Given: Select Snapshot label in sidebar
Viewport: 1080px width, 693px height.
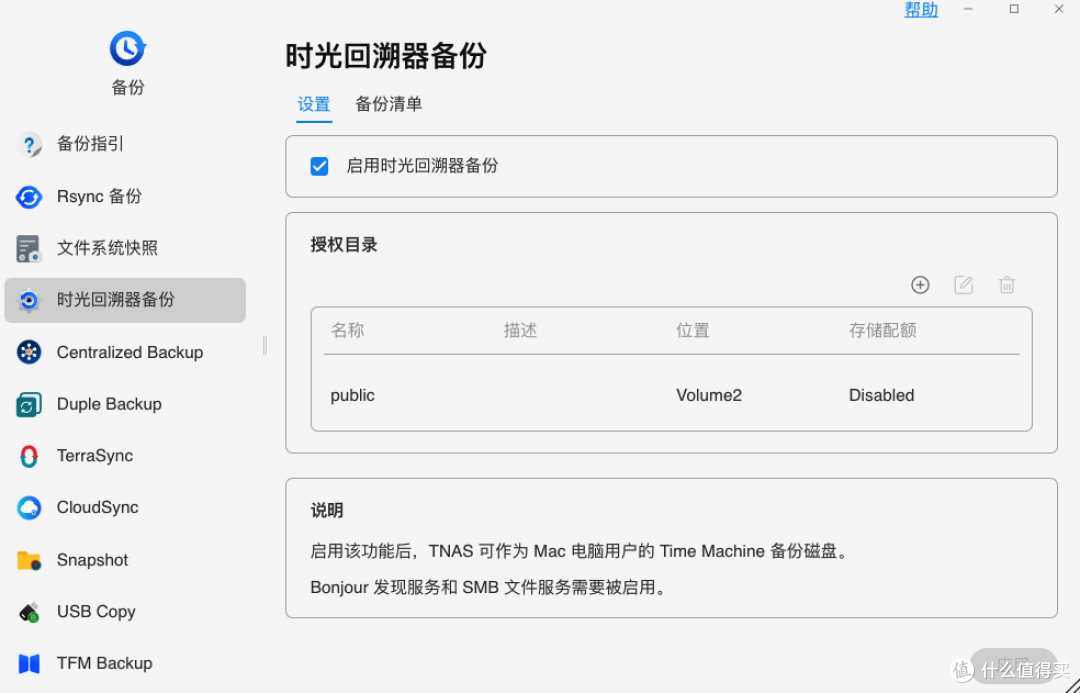Looking at the screenshot, I should pos(92,560).
